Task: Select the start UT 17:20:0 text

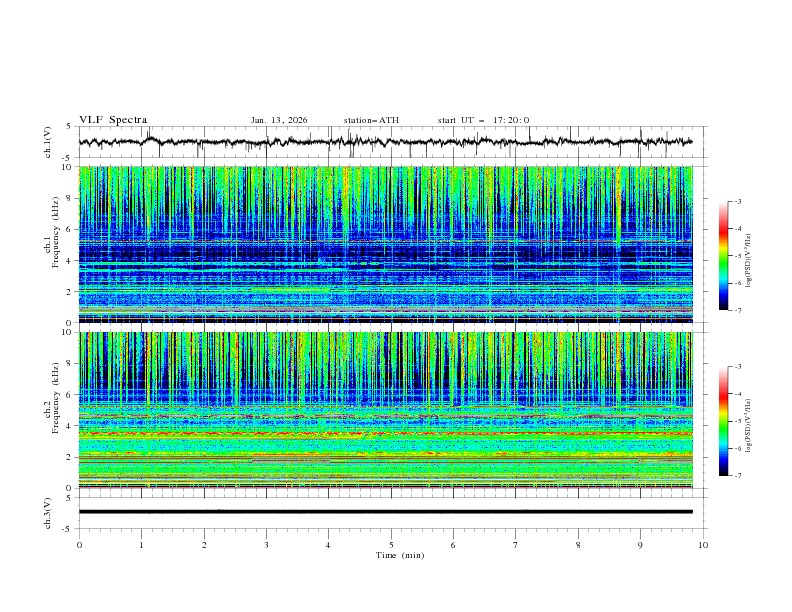Action: click(483, 120)
